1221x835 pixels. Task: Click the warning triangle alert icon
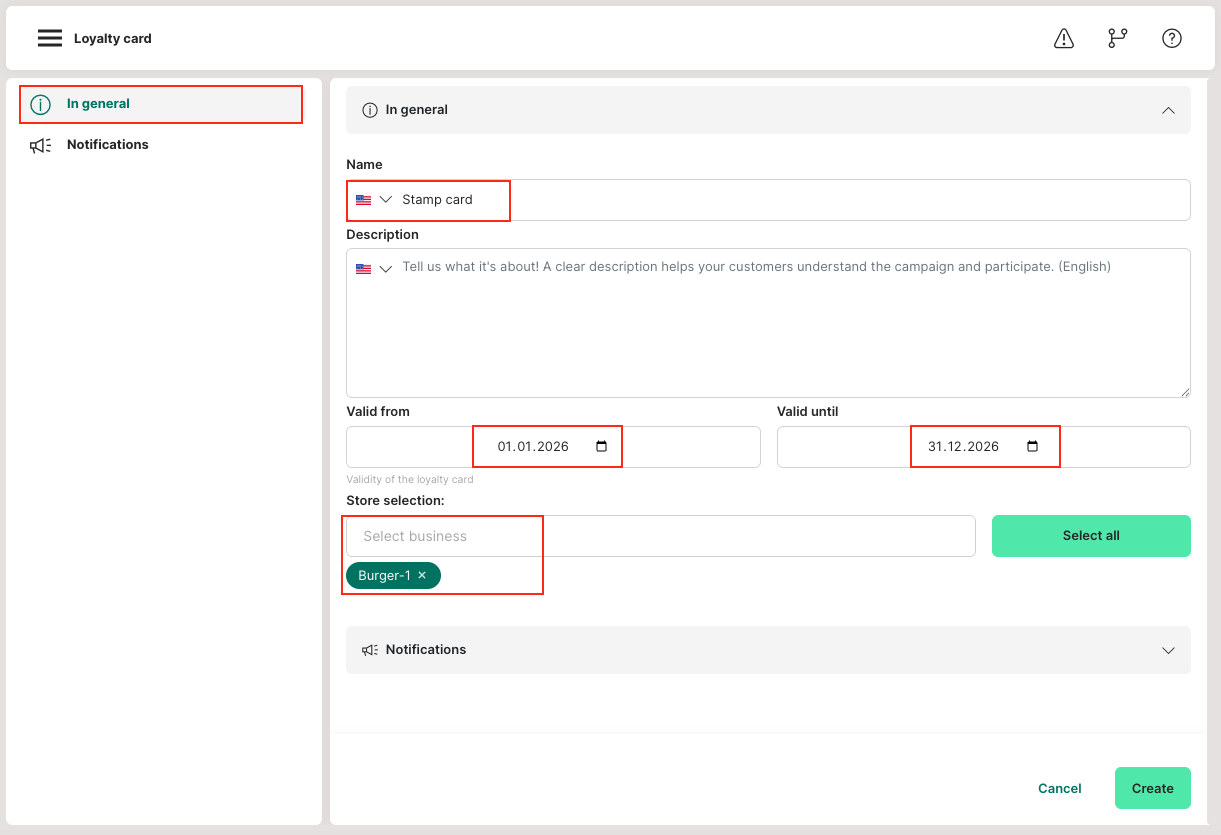coord(1064,38)
